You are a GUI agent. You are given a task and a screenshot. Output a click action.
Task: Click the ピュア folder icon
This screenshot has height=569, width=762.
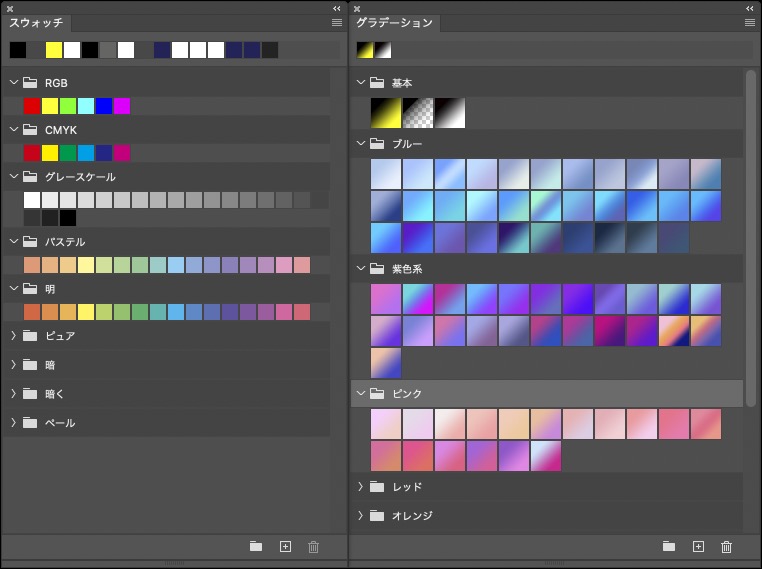pos(30,335)
